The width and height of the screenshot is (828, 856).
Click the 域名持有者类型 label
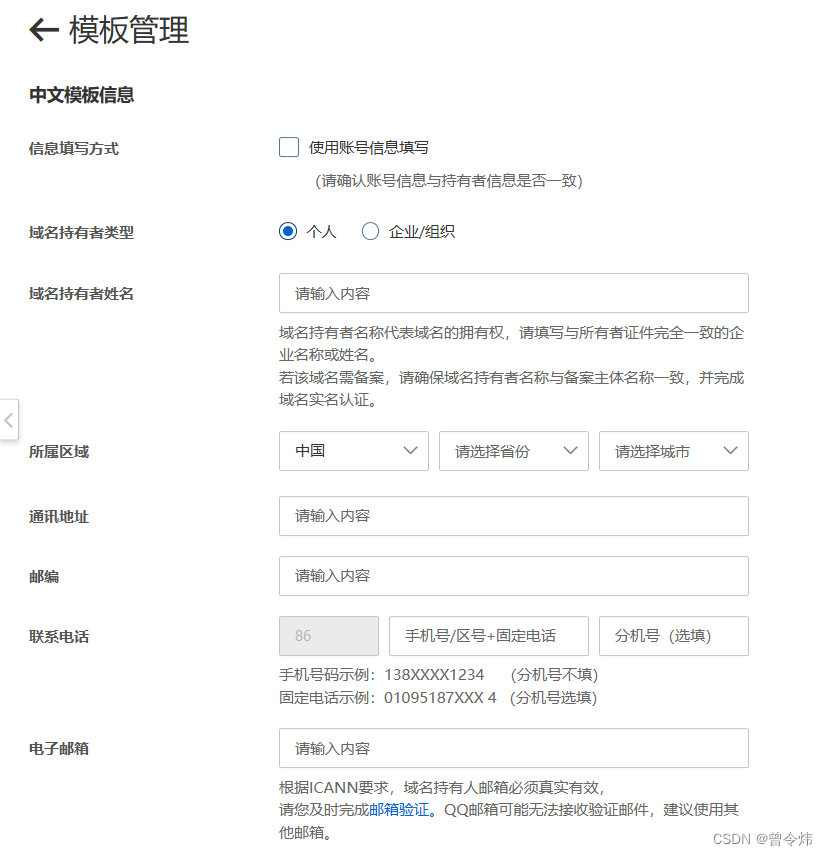[x=81, y=233]
